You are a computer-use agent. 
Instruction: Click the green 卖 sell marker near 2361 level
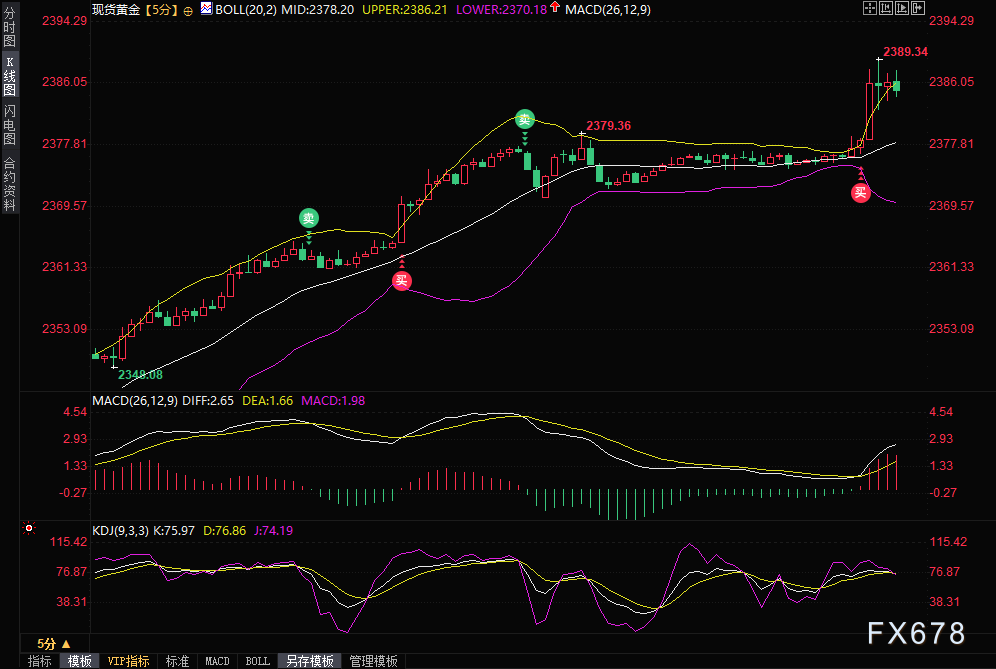pos(309,219)
